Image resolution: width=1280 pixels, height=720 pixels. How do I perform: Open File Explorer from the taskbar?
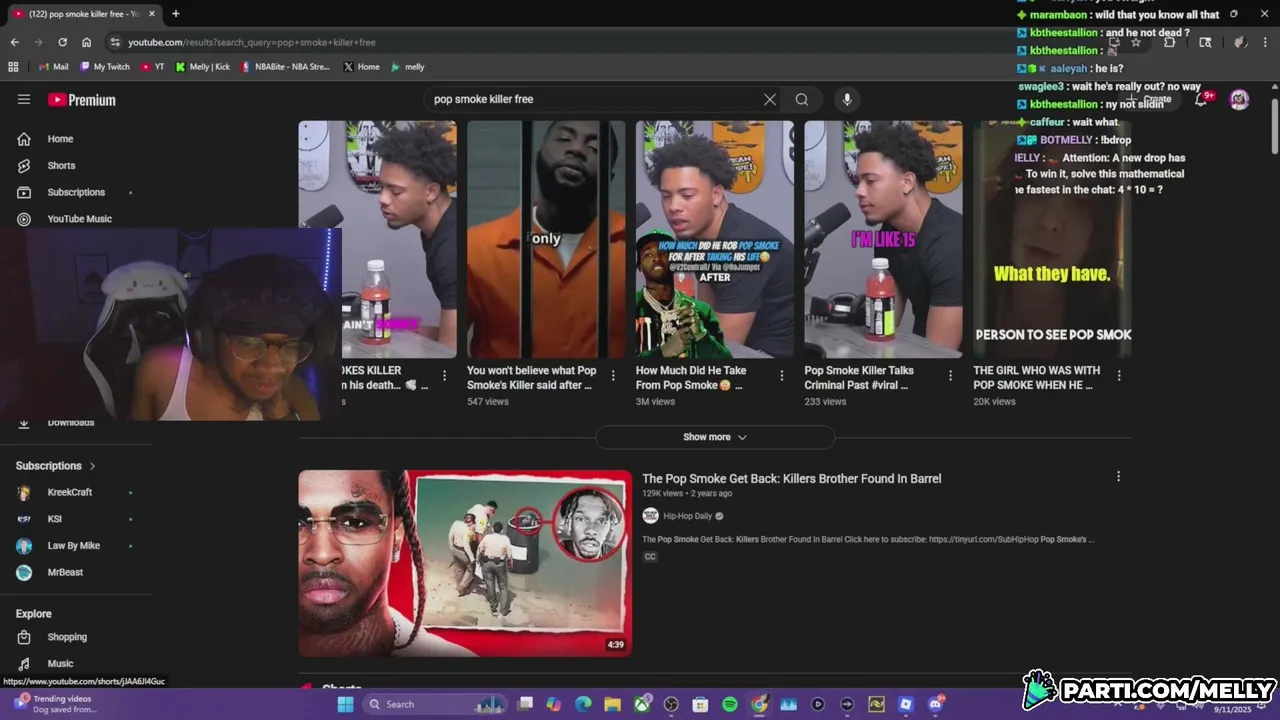coord(612,704)
